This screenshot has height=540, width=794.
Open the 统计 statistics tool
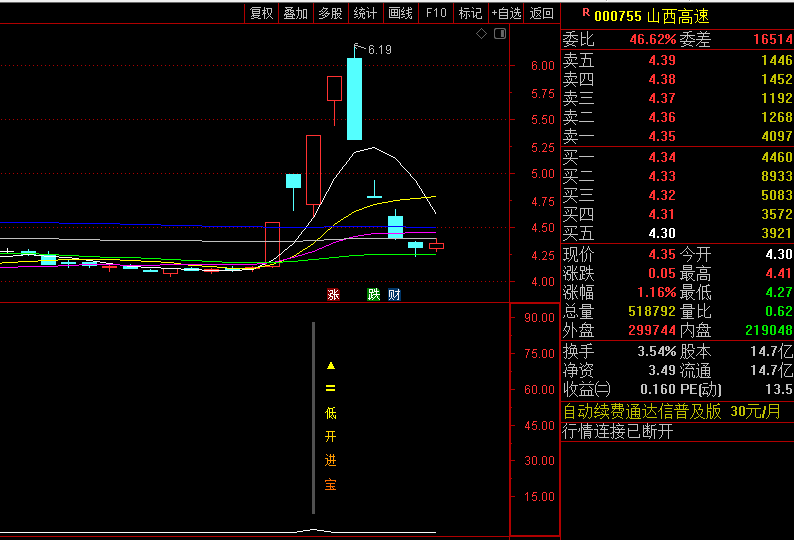click(366, 13)
